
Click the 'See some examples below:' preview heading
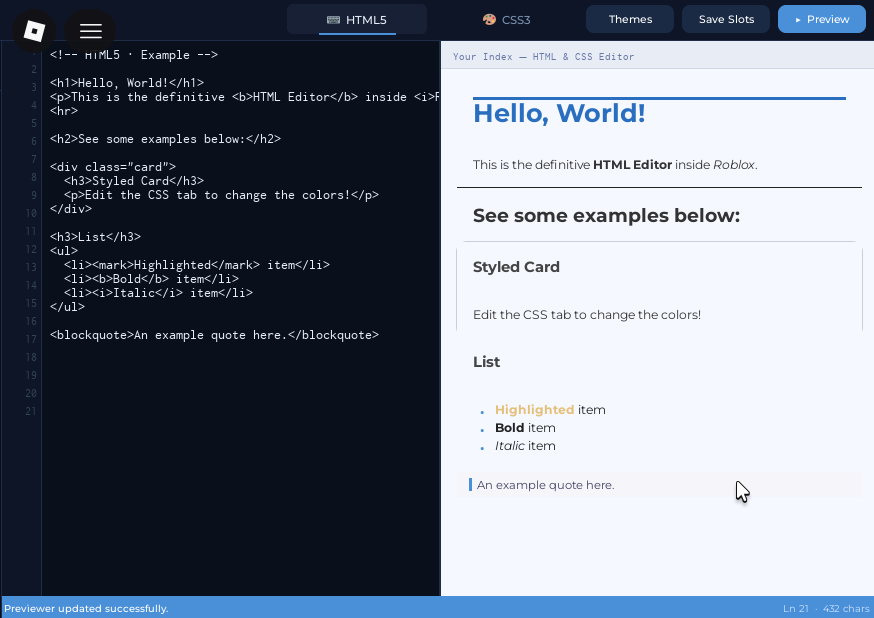point(606,216)
